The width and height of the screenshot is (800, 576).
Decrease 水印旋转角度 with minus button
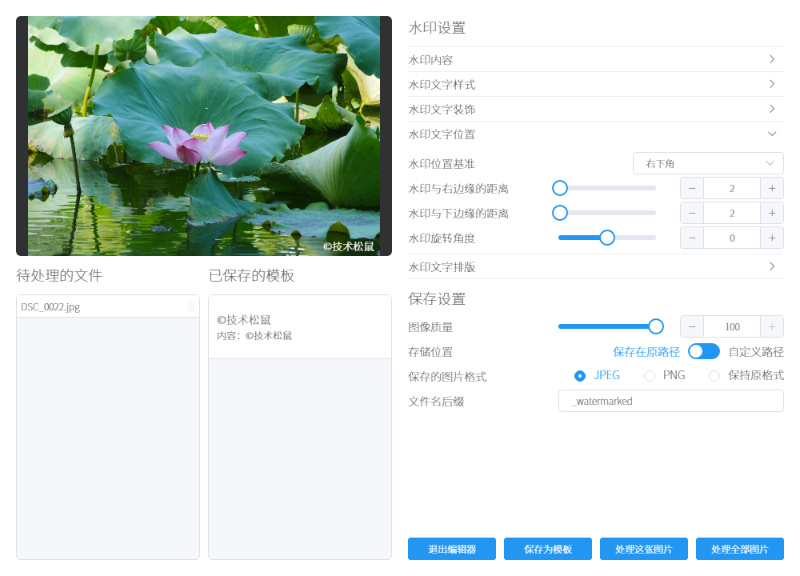click(692, 238)
